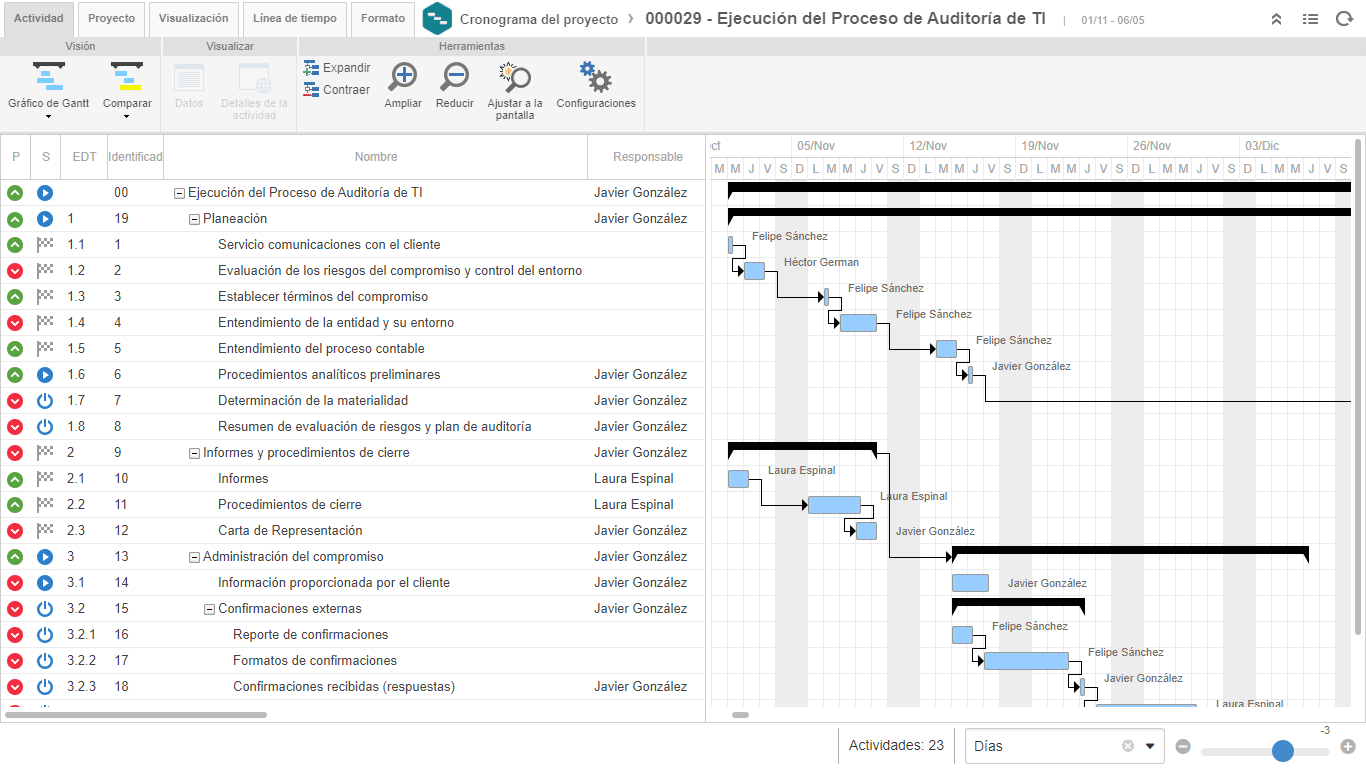Image resolution: width=1366 pixels, height=768 pixels.
Task: Click the Expandir tool icon
Action: pyautogui.click(x=311, y=68)
